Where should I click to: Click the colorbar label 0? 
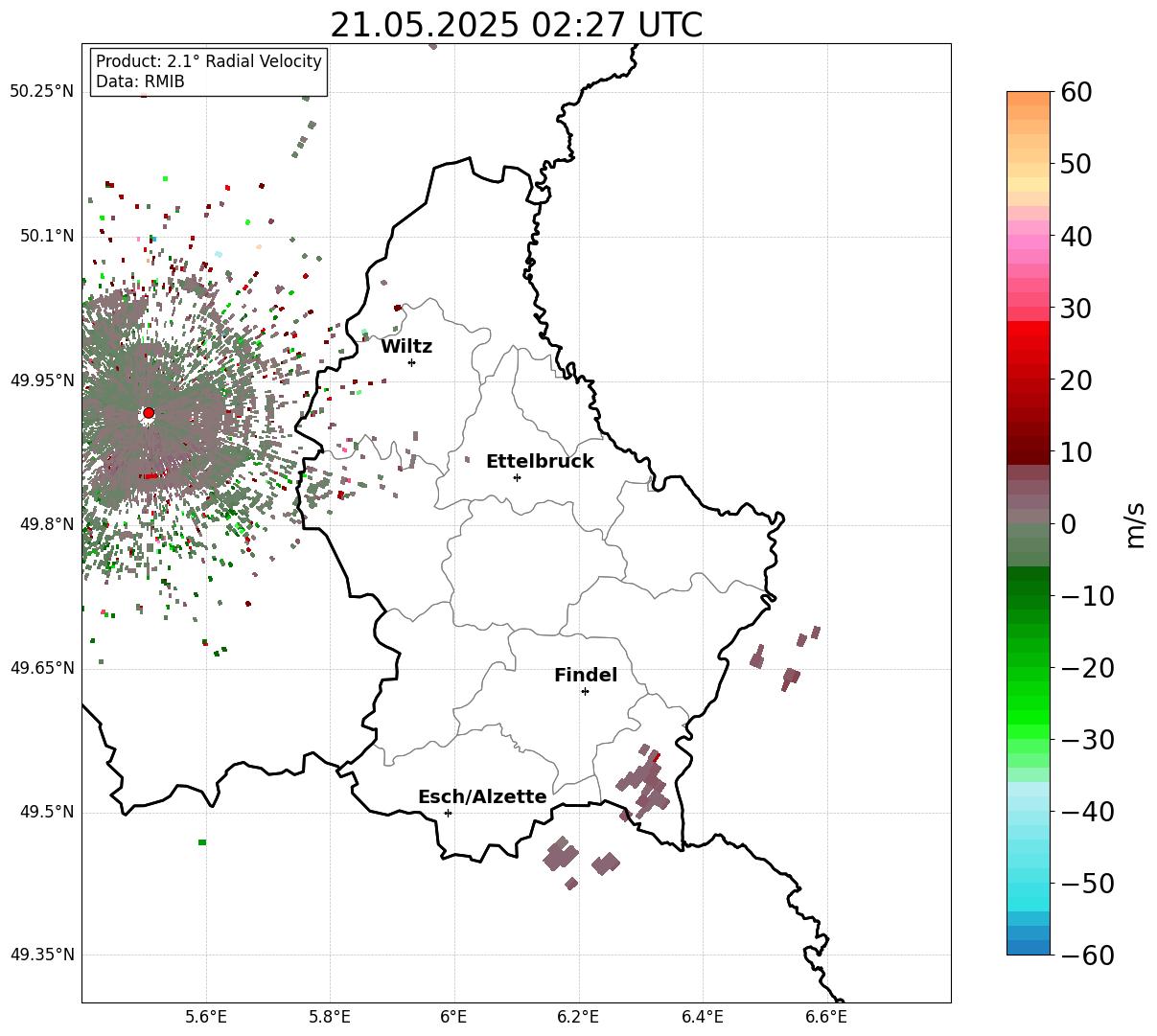[x=1069, y=524]
